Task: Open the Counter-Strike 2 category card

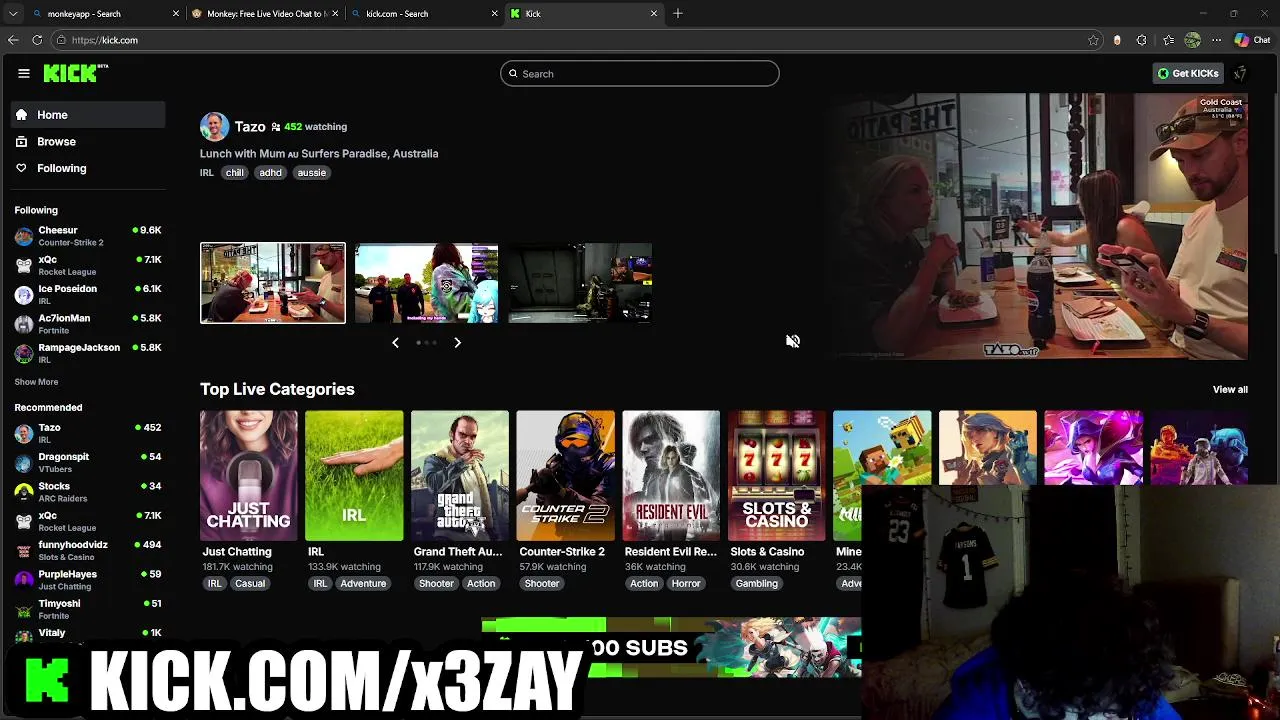Action: (x=565, y=476)
